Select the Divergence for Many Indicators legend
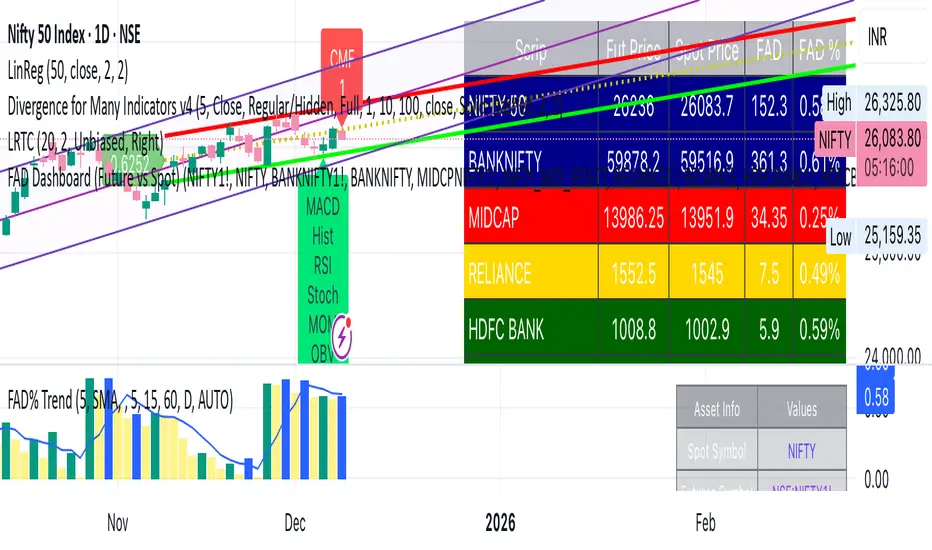Screen dimensions: 932x550 click(x=285, y=106)
